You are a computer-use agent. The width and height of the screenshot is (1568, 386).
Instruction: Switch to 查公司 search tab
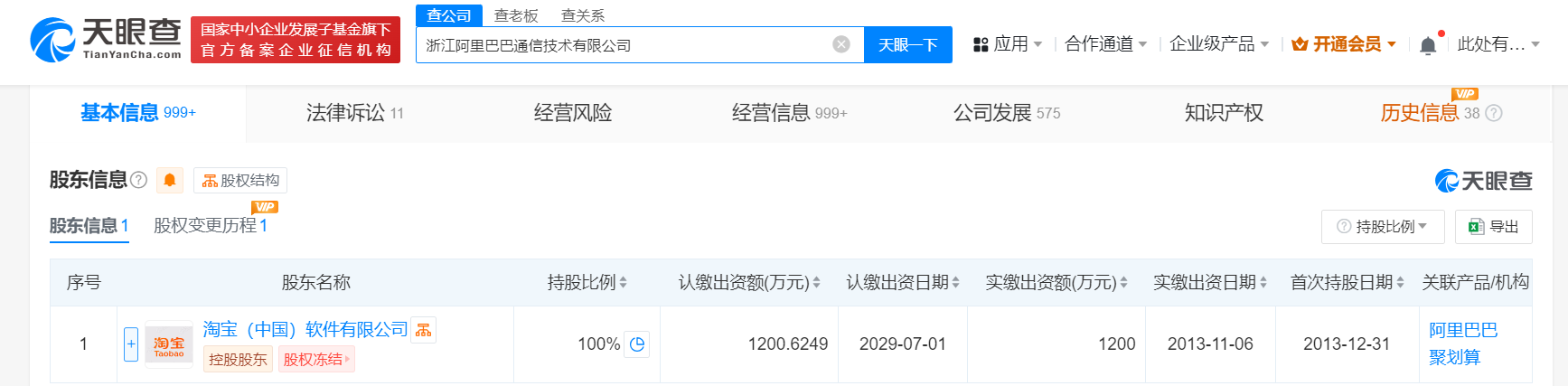pyautogui.click(x=449, y=15)
